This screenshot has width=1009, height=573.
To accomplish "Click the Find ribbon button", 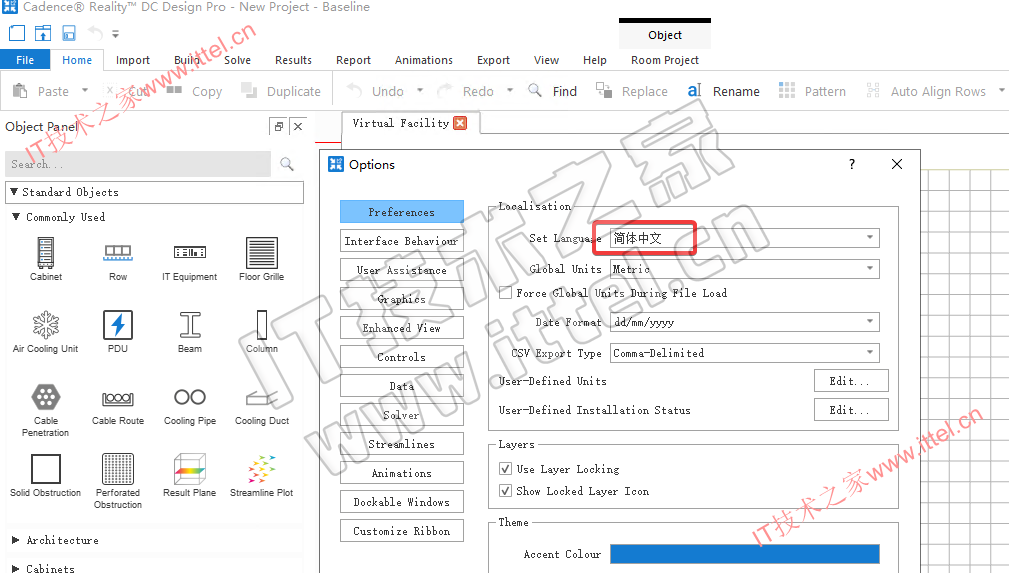I will [553, 91].
